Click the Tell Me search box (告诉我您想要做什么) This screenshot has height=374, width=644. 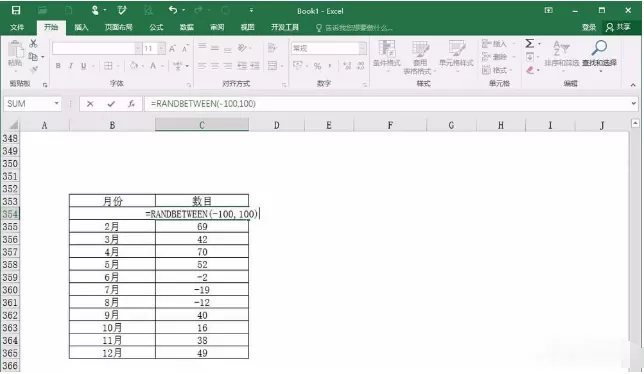(x=354, y=28)
